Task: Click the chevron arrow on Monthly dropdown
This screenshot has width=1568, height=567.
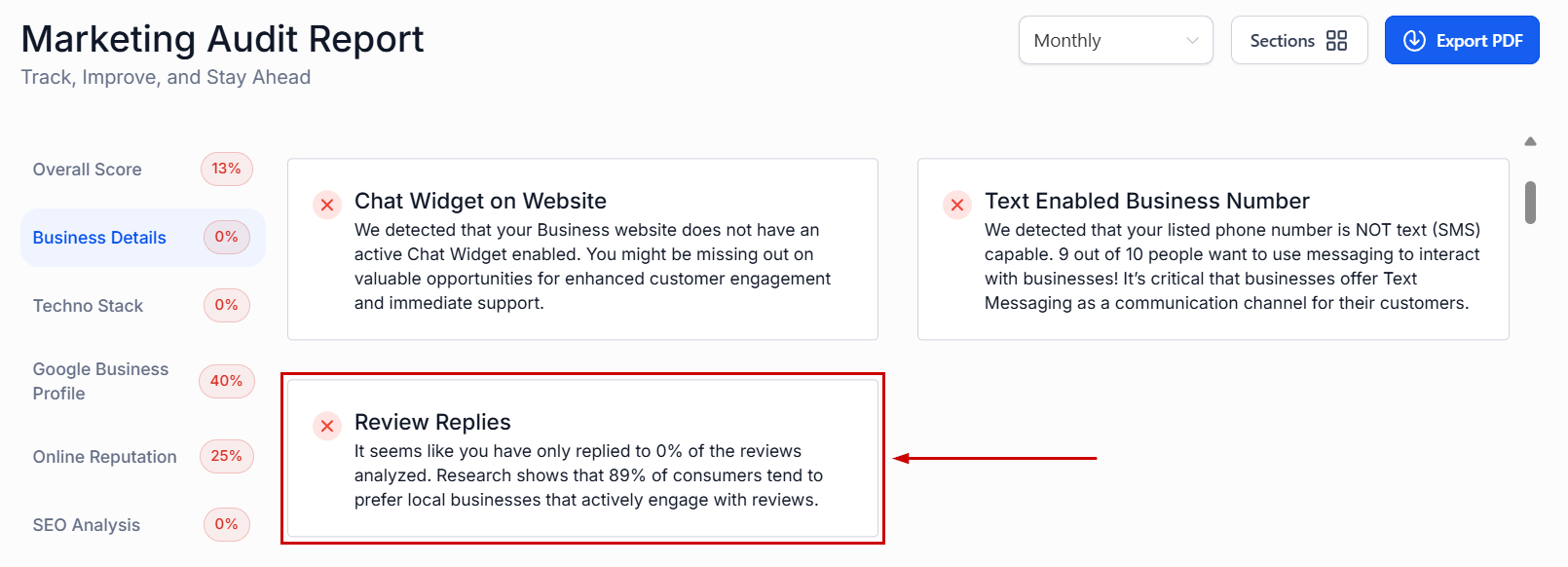Action: (1192, 41)
